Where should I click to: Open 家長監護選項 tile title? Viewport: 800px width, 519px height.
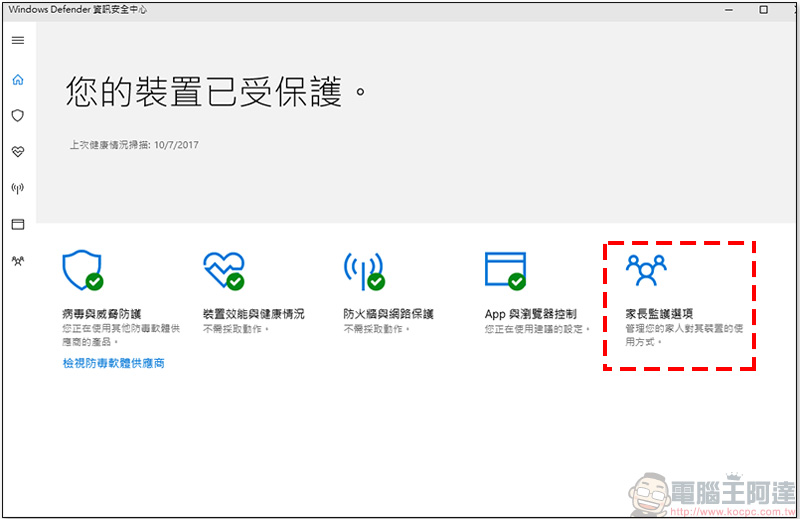point(659,313)
